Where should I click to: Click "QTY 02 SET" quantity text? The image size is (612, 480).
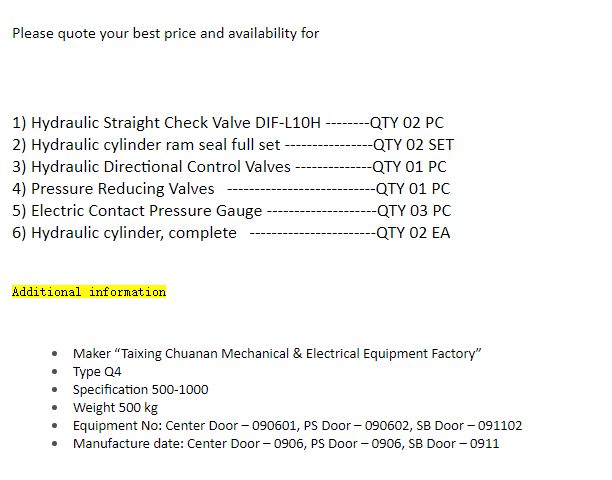[413, 145]
